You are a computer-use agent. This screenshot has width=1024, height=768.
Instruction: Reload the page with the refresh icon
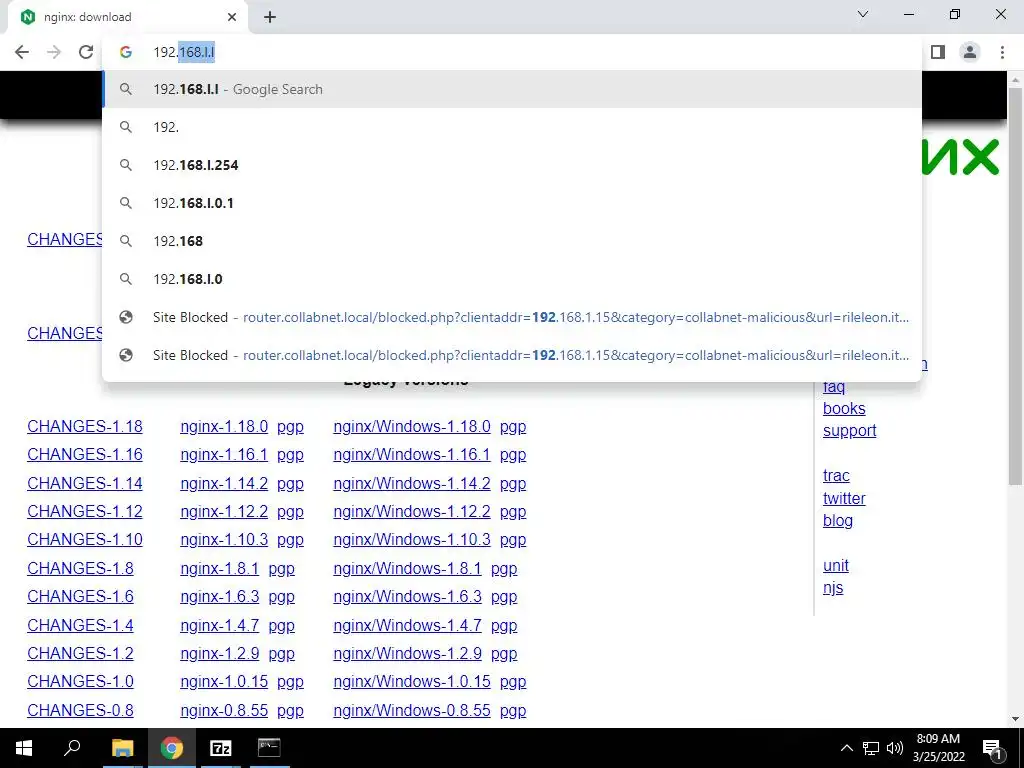[x=86, y=52]
